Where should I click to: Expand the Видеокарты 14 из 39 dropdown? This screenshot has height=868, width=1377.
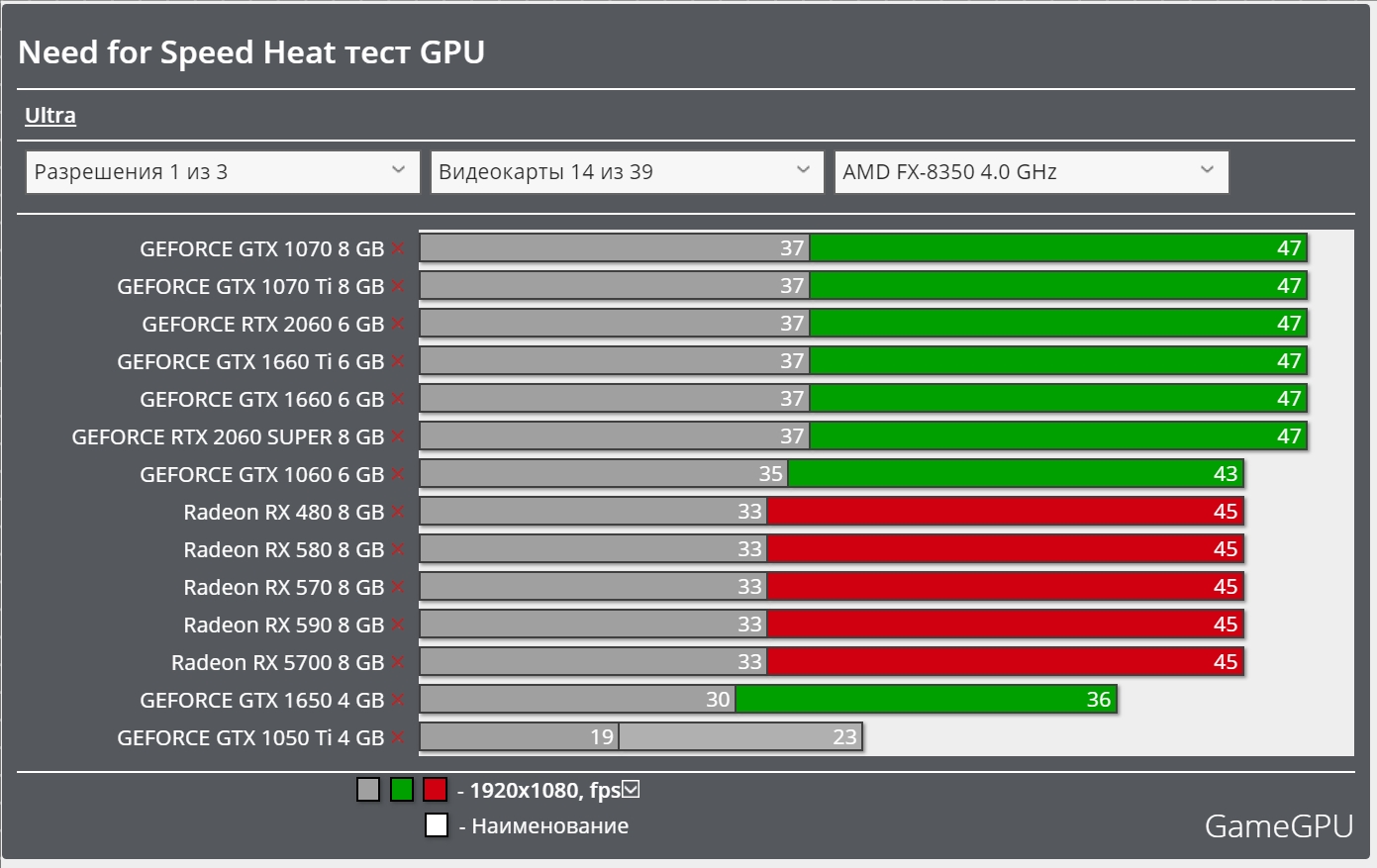(627, 172)
